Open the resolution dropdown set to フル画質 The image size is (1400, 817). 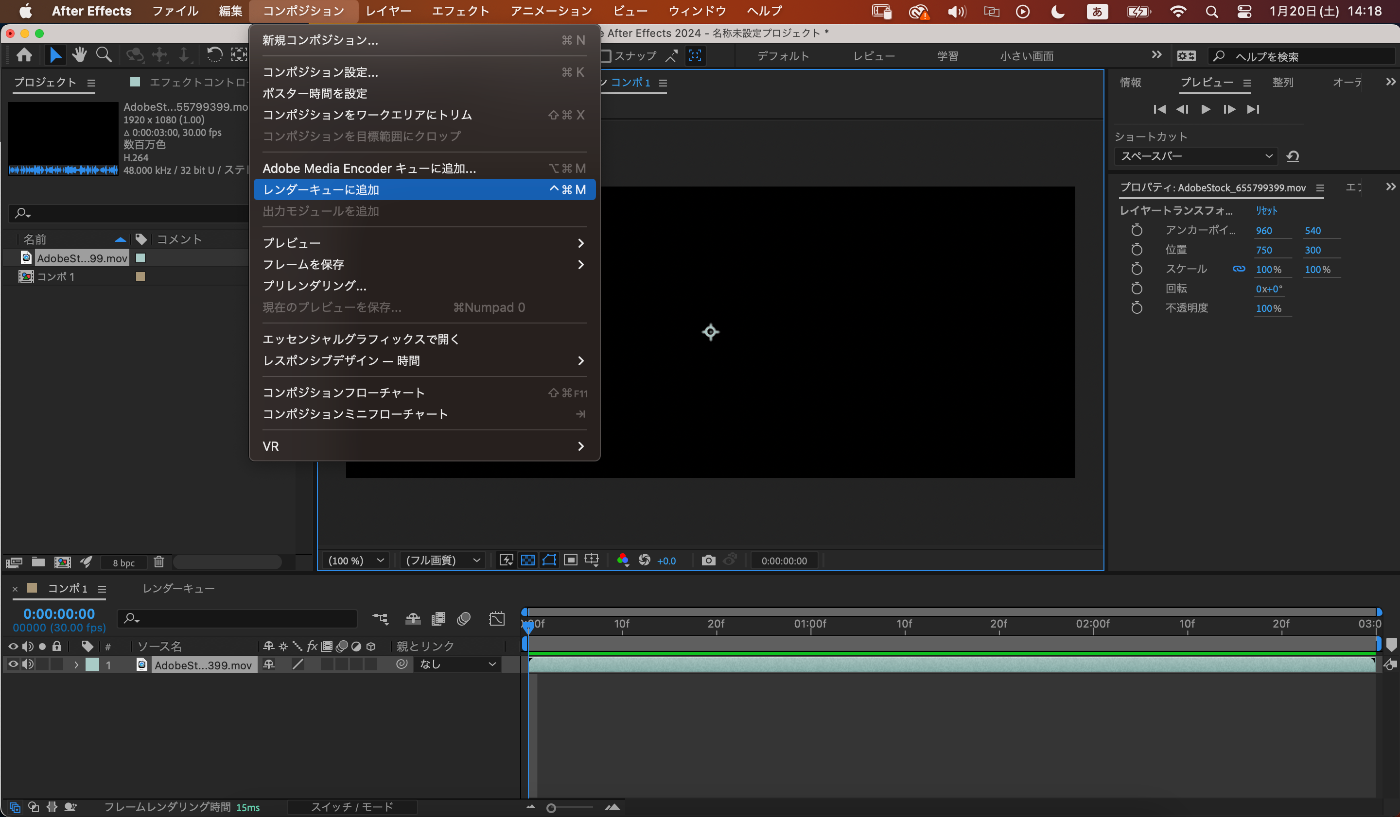click(x=442, y=560)
